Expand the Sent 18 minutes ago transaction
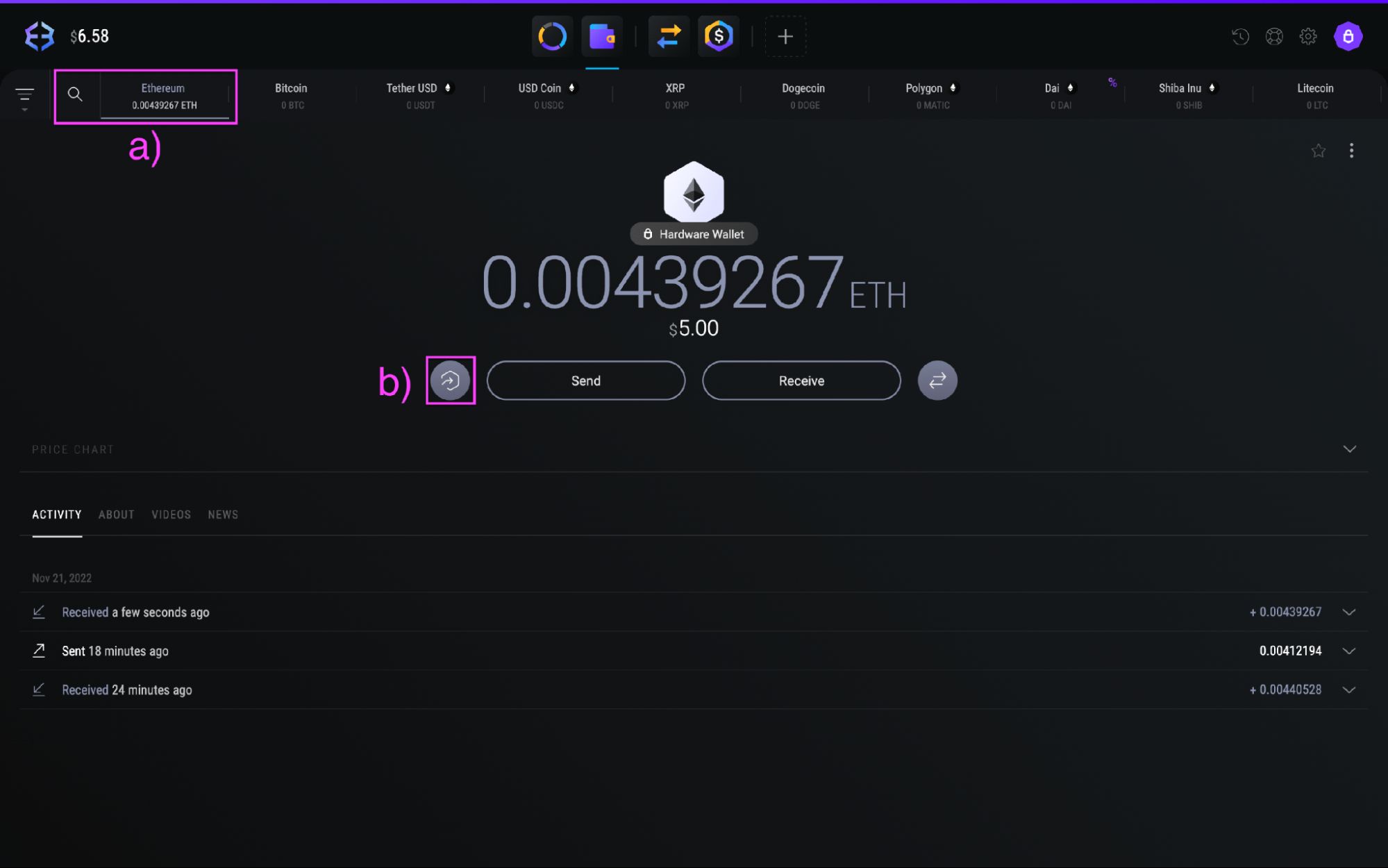 coord(1349,651)
